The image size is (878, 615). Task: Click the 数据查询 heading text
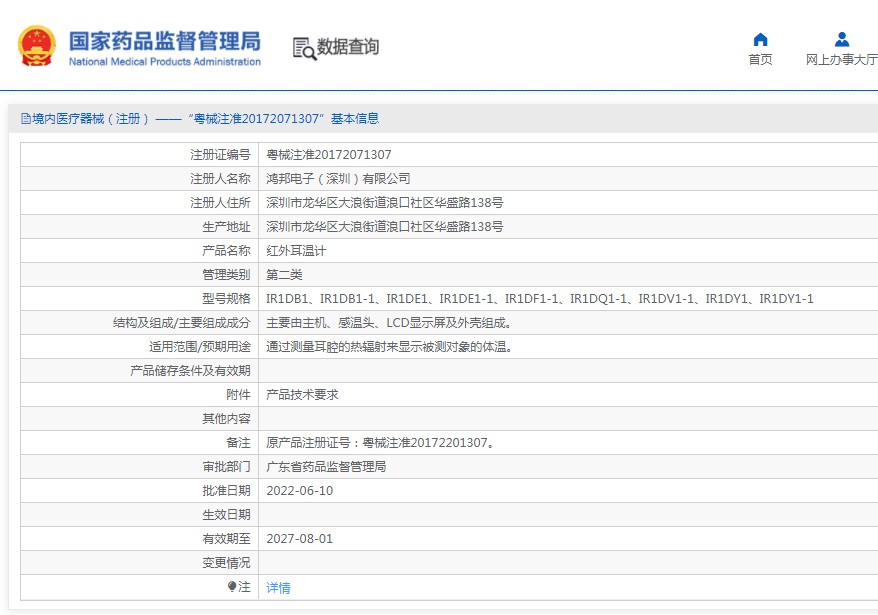[348, 46]
